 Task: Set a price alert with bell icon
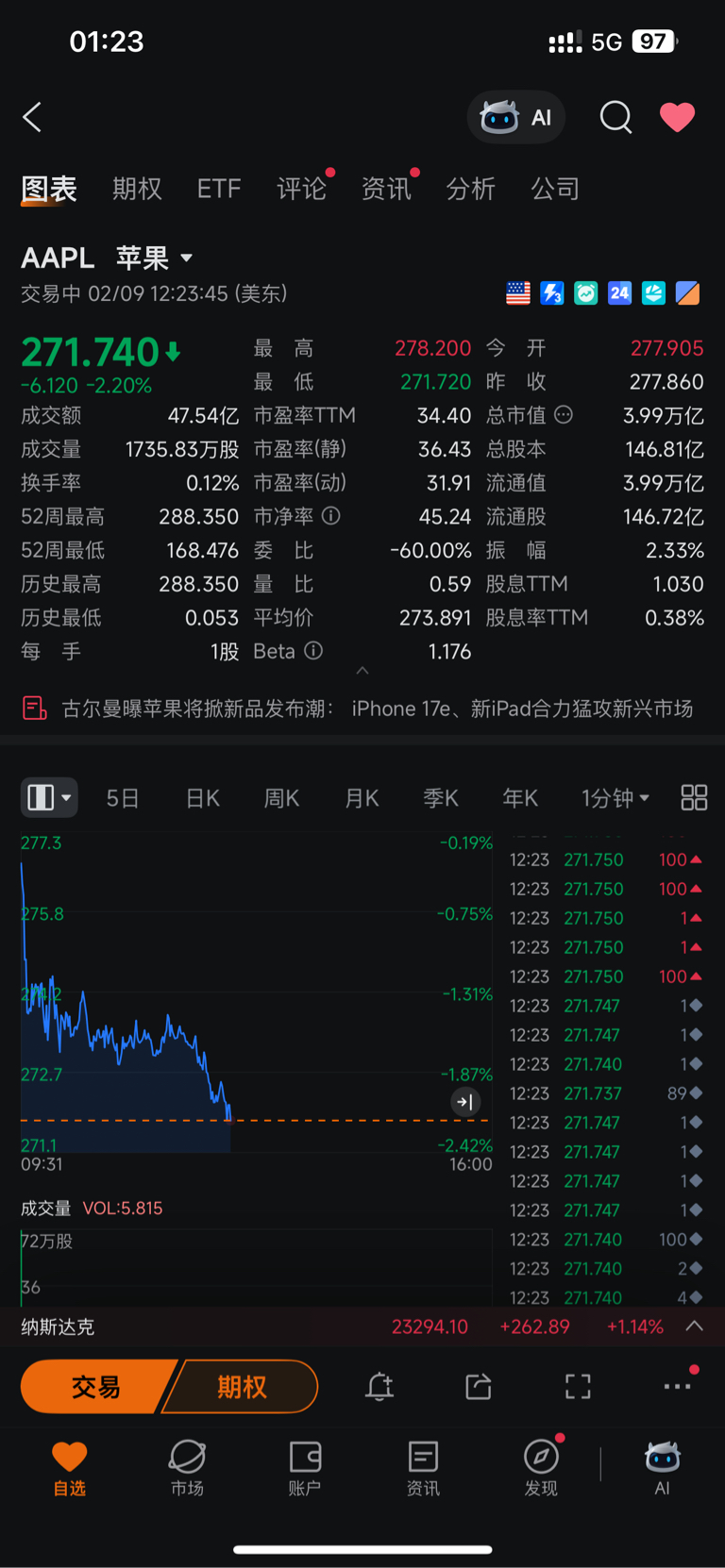(379, 1387)
